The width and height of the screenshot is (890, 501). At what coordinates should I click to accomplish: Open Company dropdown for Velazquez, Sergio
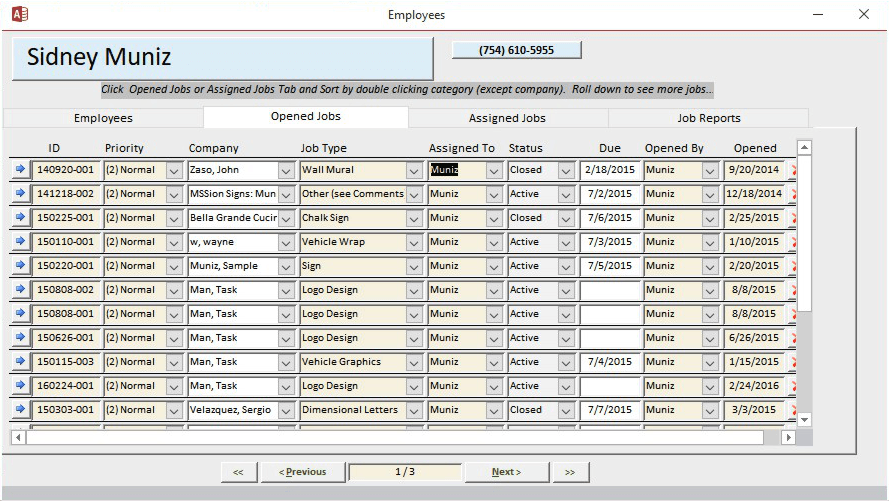click(286, 410)
